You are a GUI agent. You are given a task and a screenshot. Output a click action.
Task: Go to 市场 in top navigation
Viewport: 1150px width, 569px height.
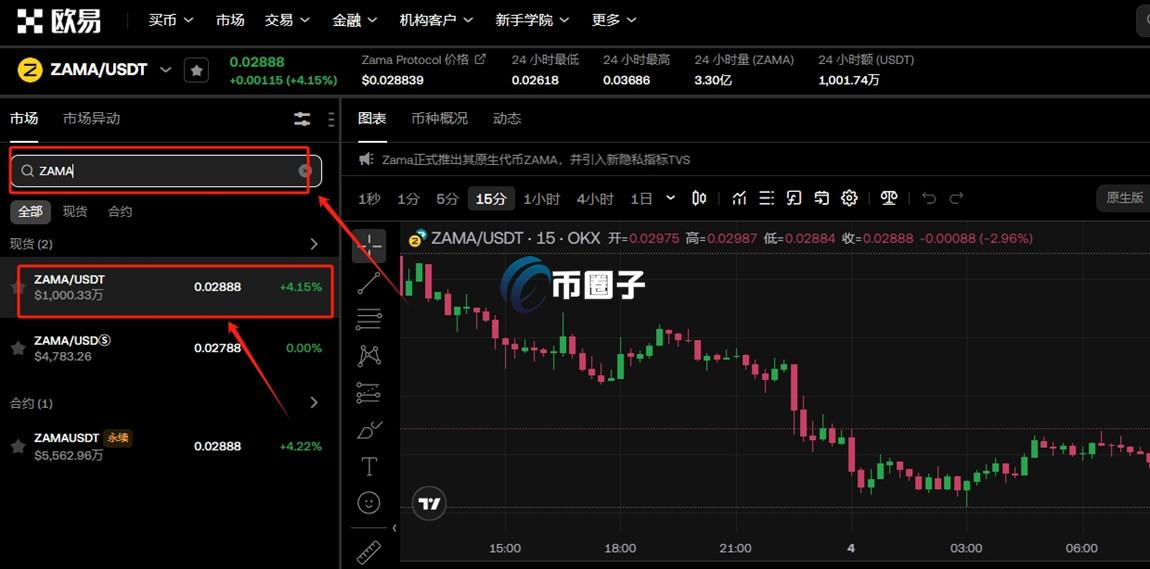click(230, 21)
